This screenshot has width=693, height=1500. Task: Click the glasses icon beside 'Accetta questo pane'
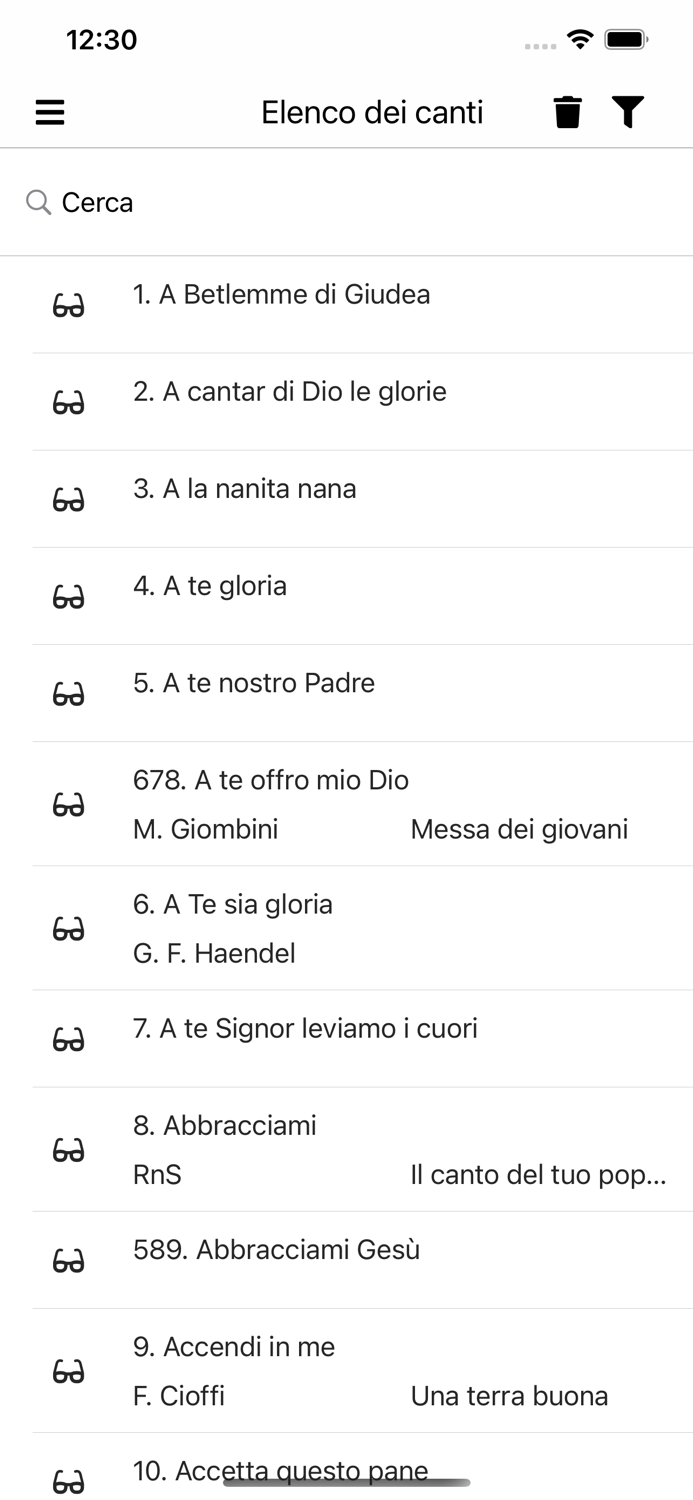67,1478
